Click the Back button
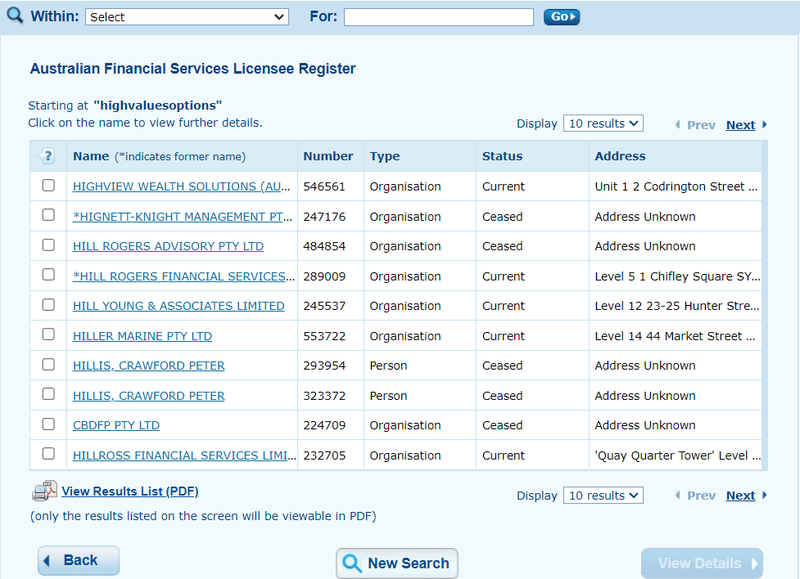This screenshot has width=800, height=579. [79, 561]
